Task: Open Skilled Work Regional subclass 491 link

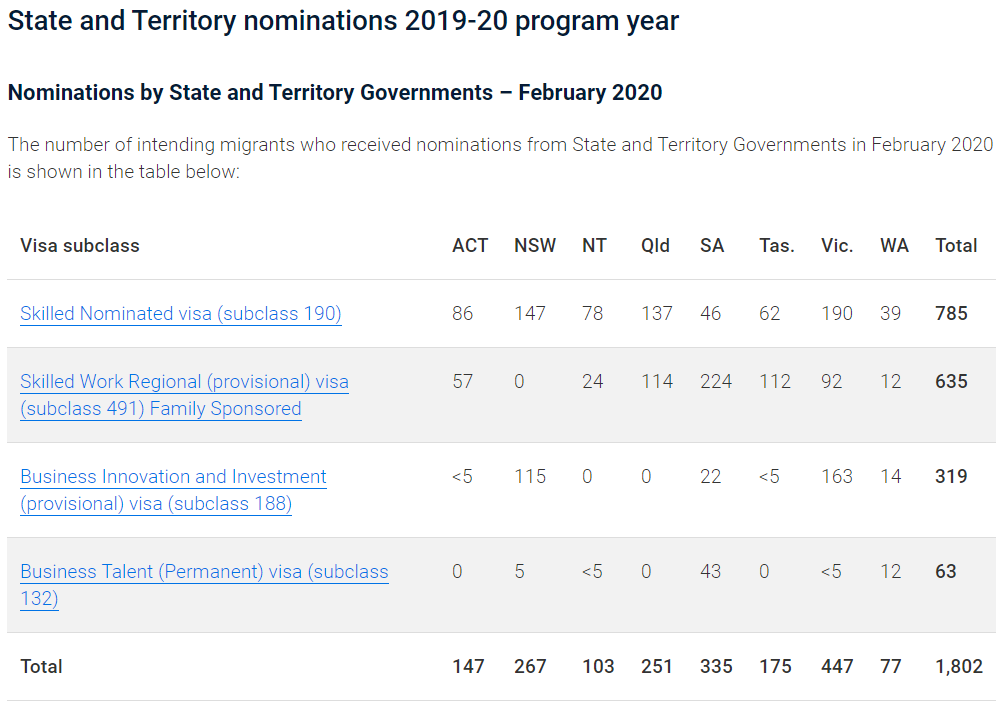Action: pos(184,395)
